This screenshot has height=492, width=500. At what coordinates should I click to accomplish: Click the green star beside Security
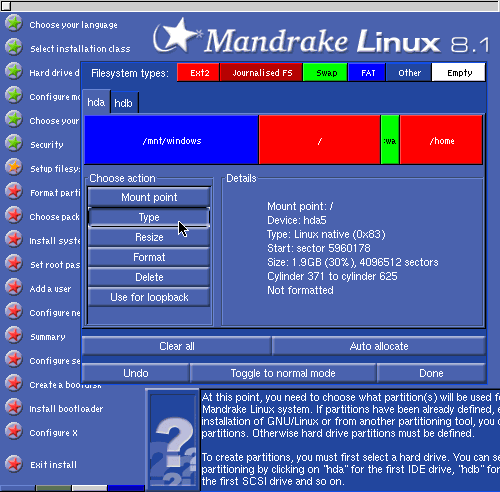[14, 143]
